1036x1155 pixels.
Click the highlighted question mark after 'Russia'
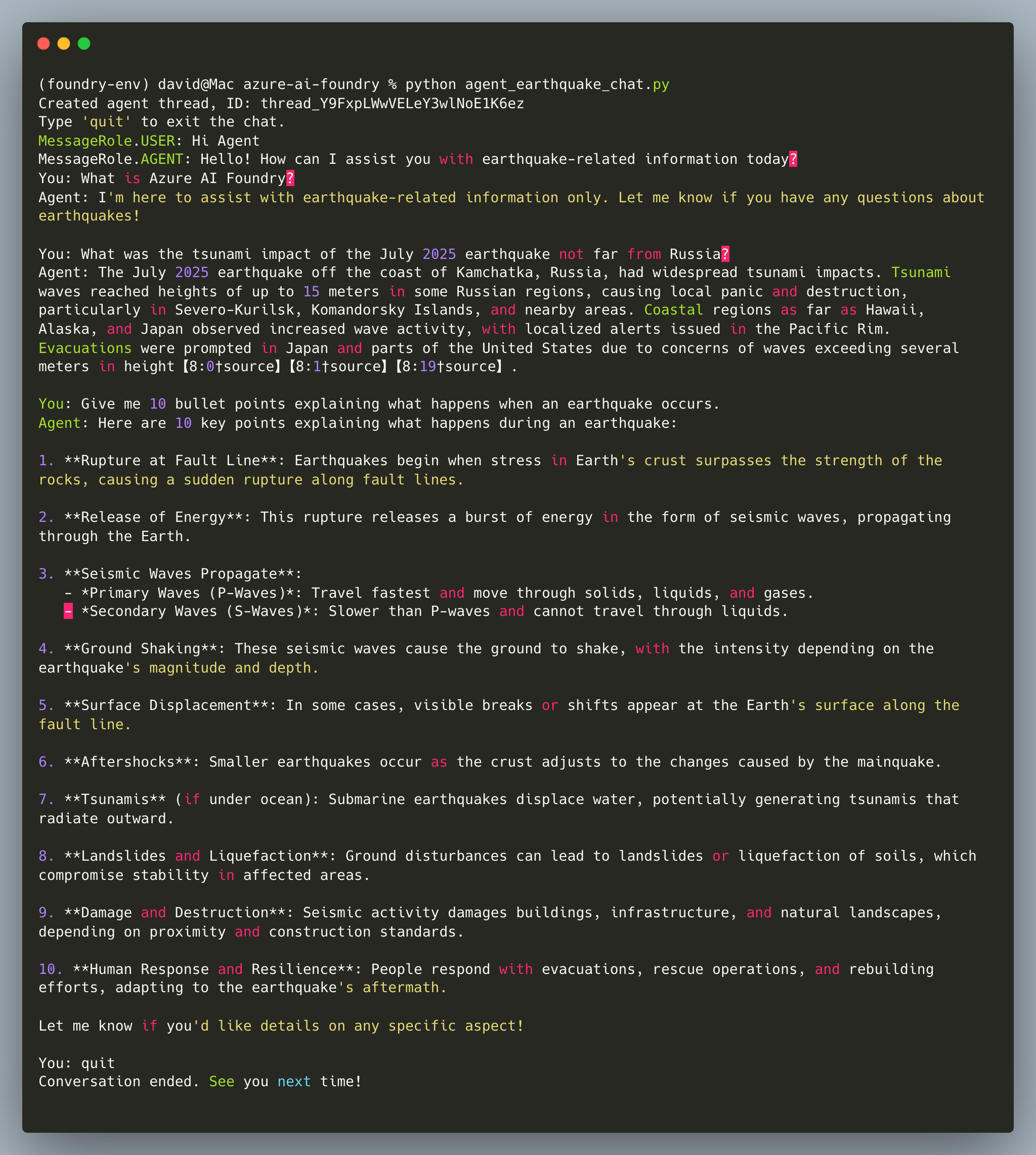724,254
